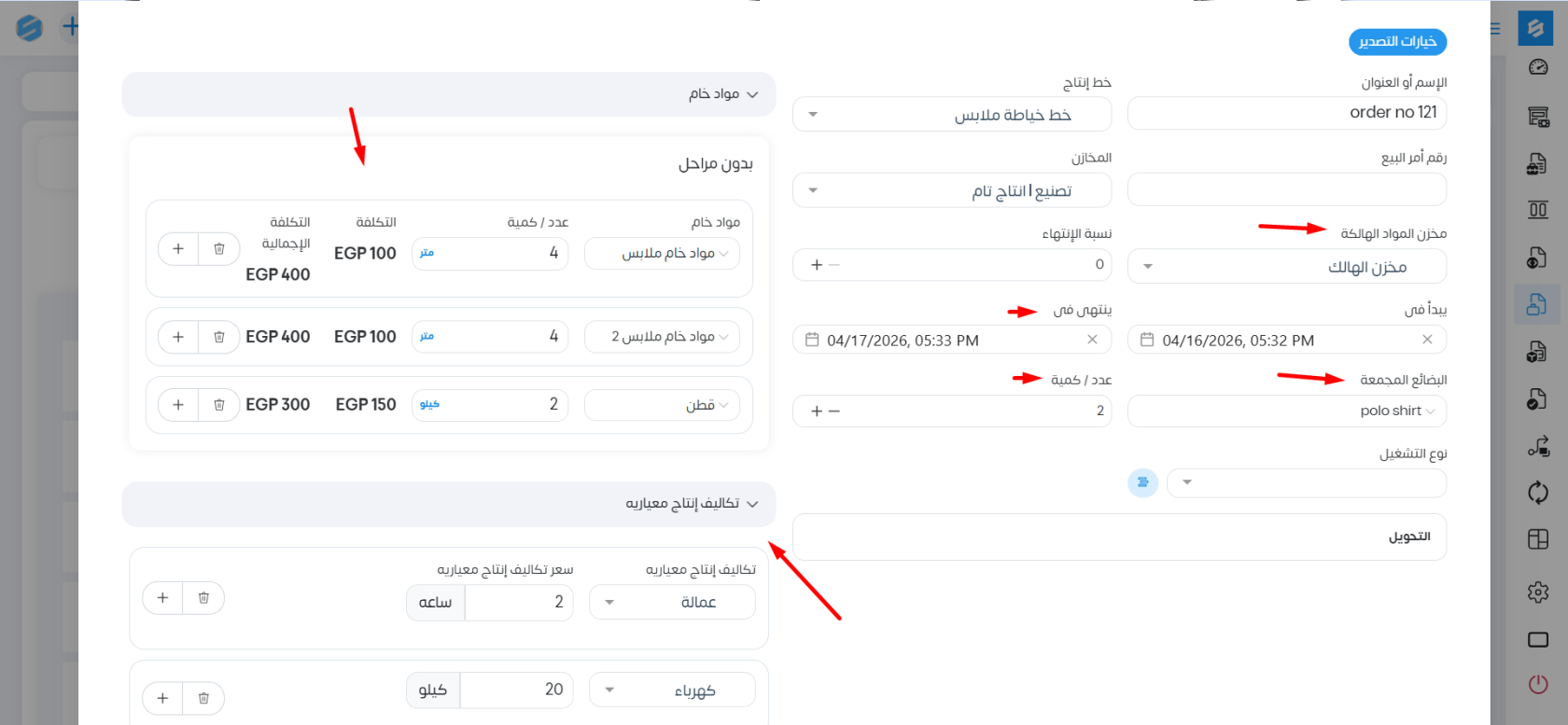Click the sales order number field

[x=1287, y=190]
